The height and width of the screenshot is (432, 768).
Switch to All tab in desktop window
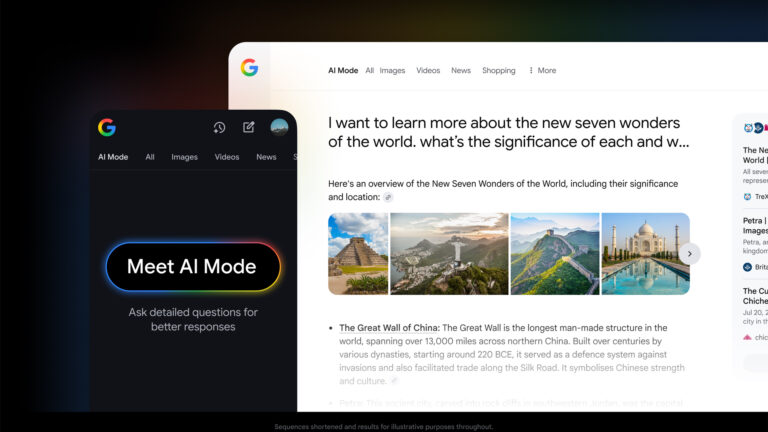369,71
